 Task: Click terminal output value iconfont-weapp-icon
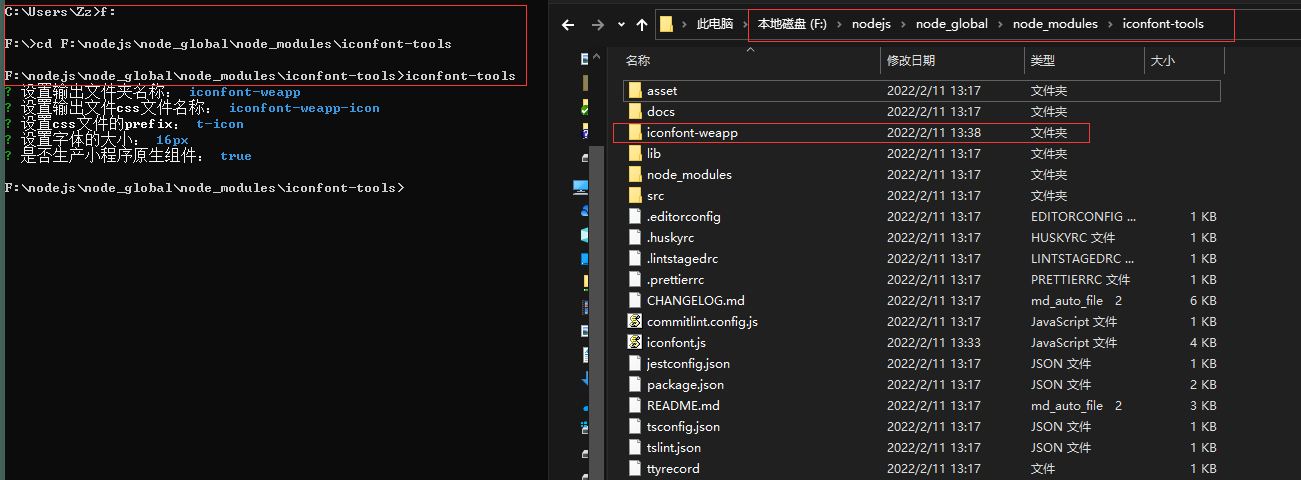304,108
